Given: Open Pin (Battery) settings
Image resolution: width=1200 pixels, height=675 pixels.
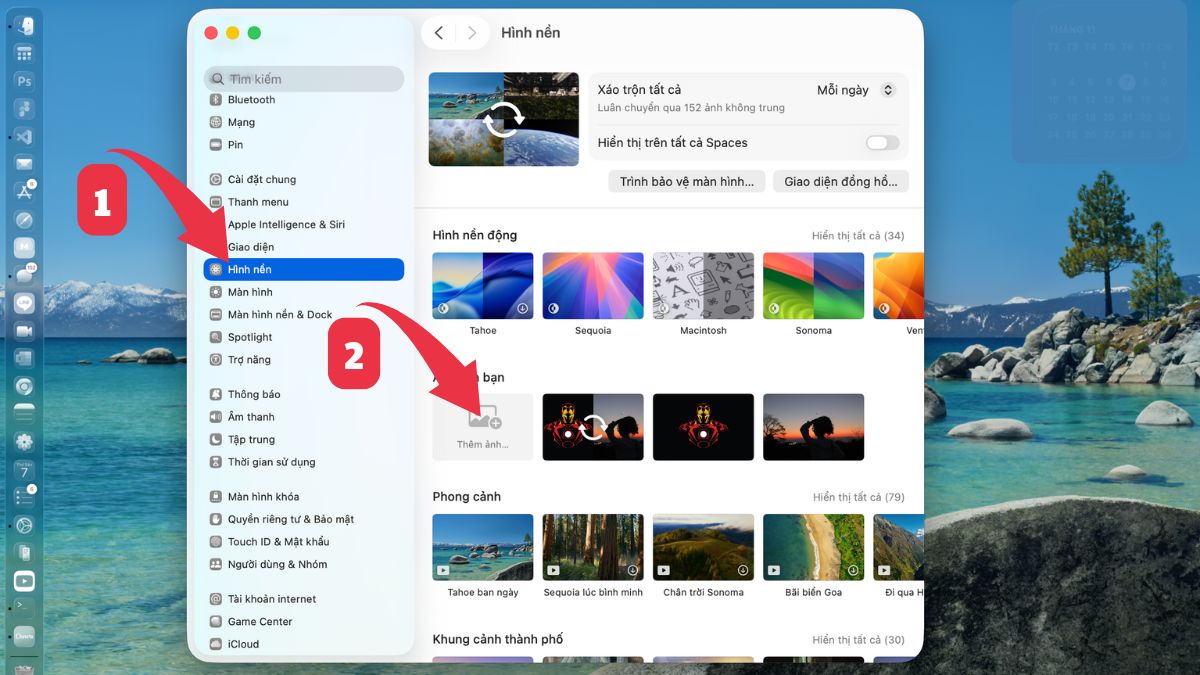Looking at the screenshot, I should coord(236,144).
